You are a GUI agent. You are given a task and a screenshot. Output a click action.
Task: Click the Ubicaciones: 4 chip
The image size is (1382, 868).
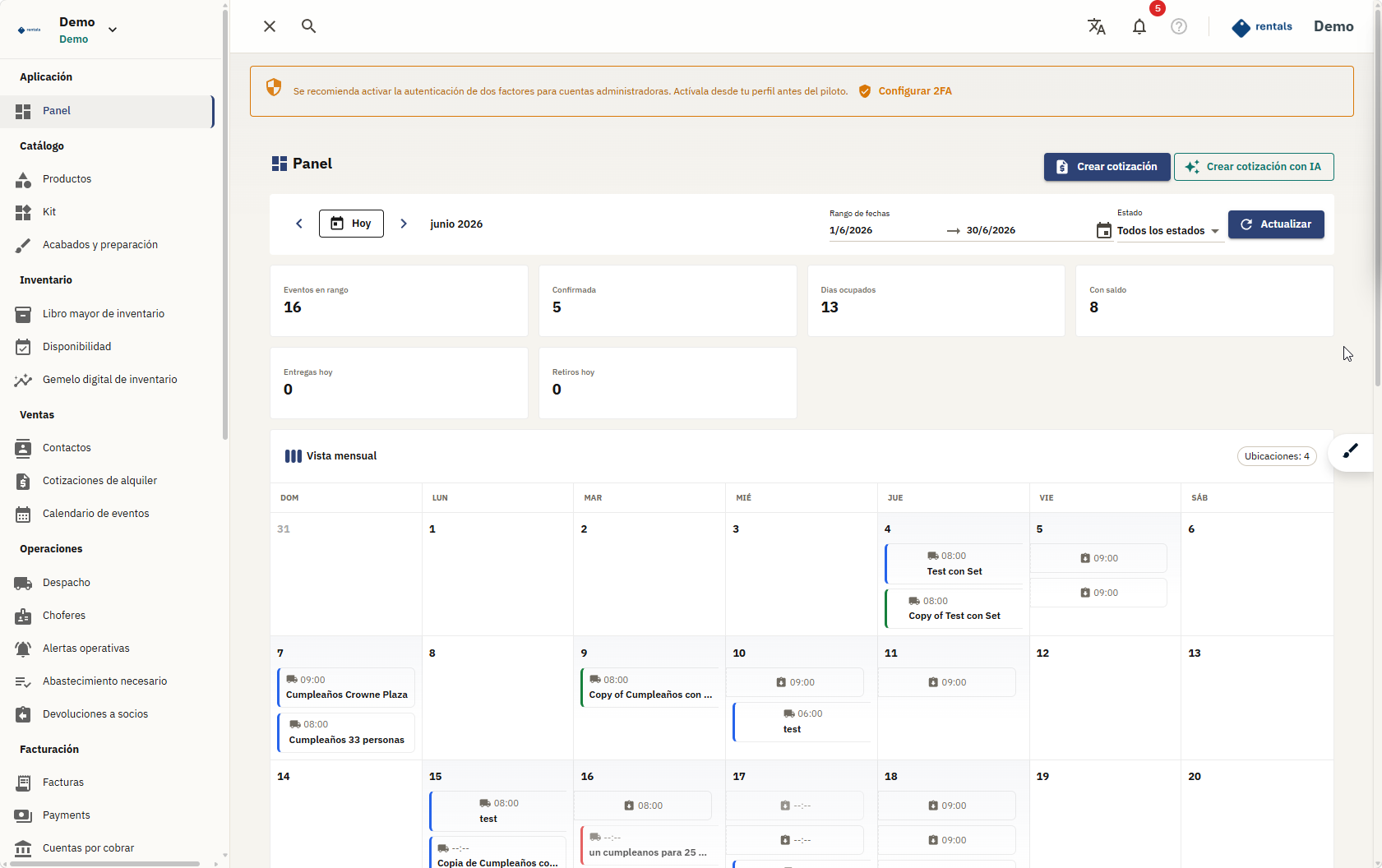[x=1277, y=456]
